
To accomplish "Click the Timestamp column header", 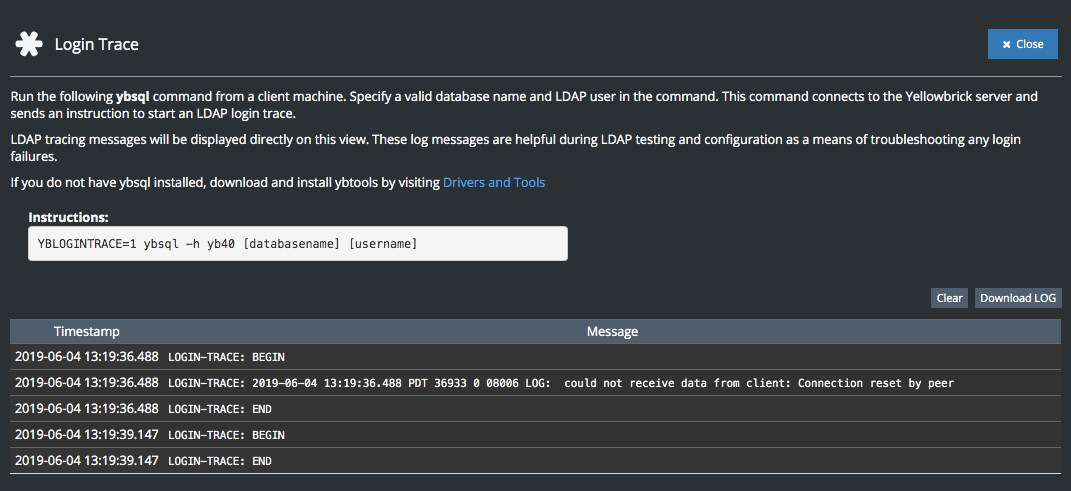I will 87,332.
